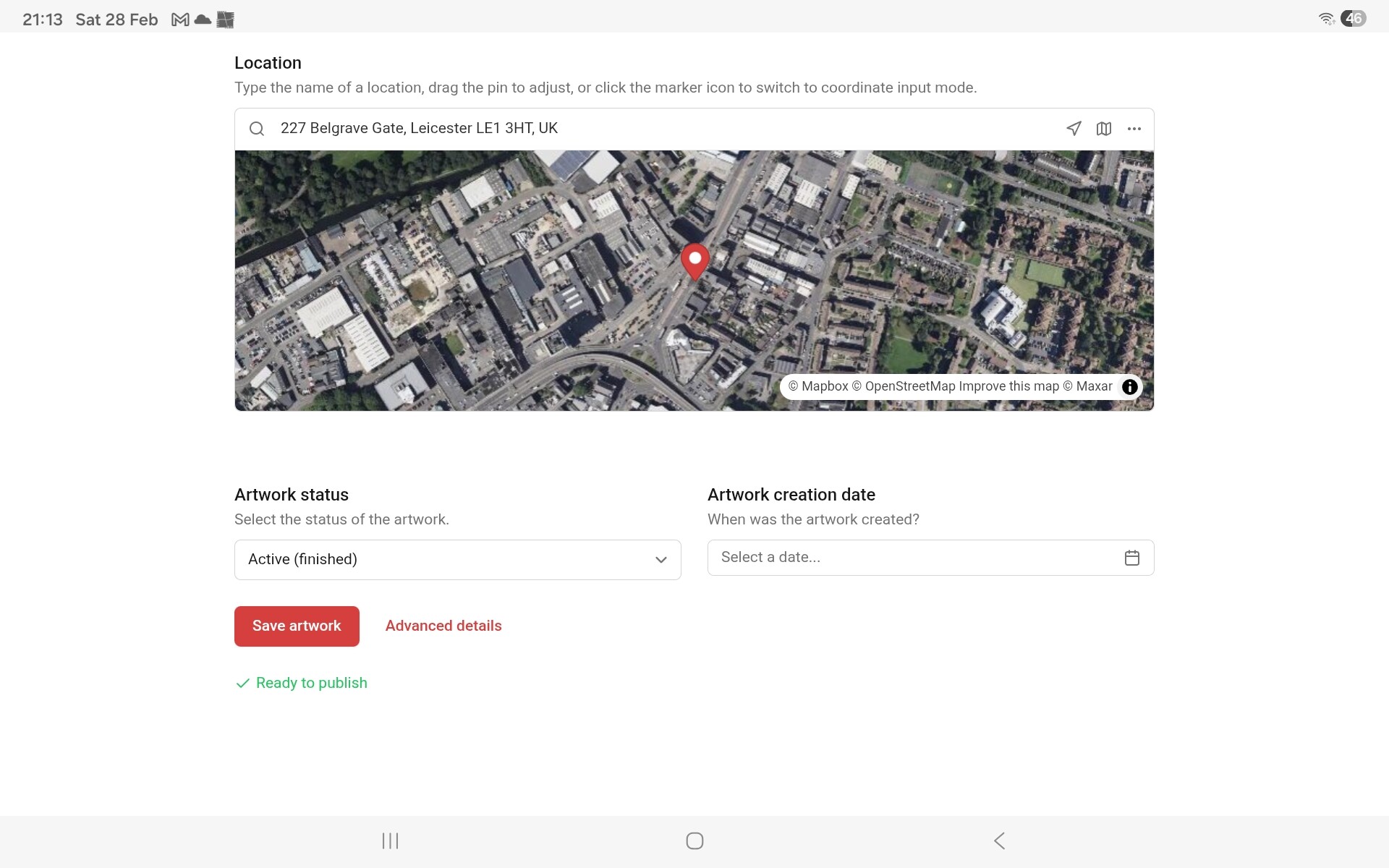Open the recent apps navigation button
The width and height of the screenshot is (1389, 868).
tap(390, 841)
